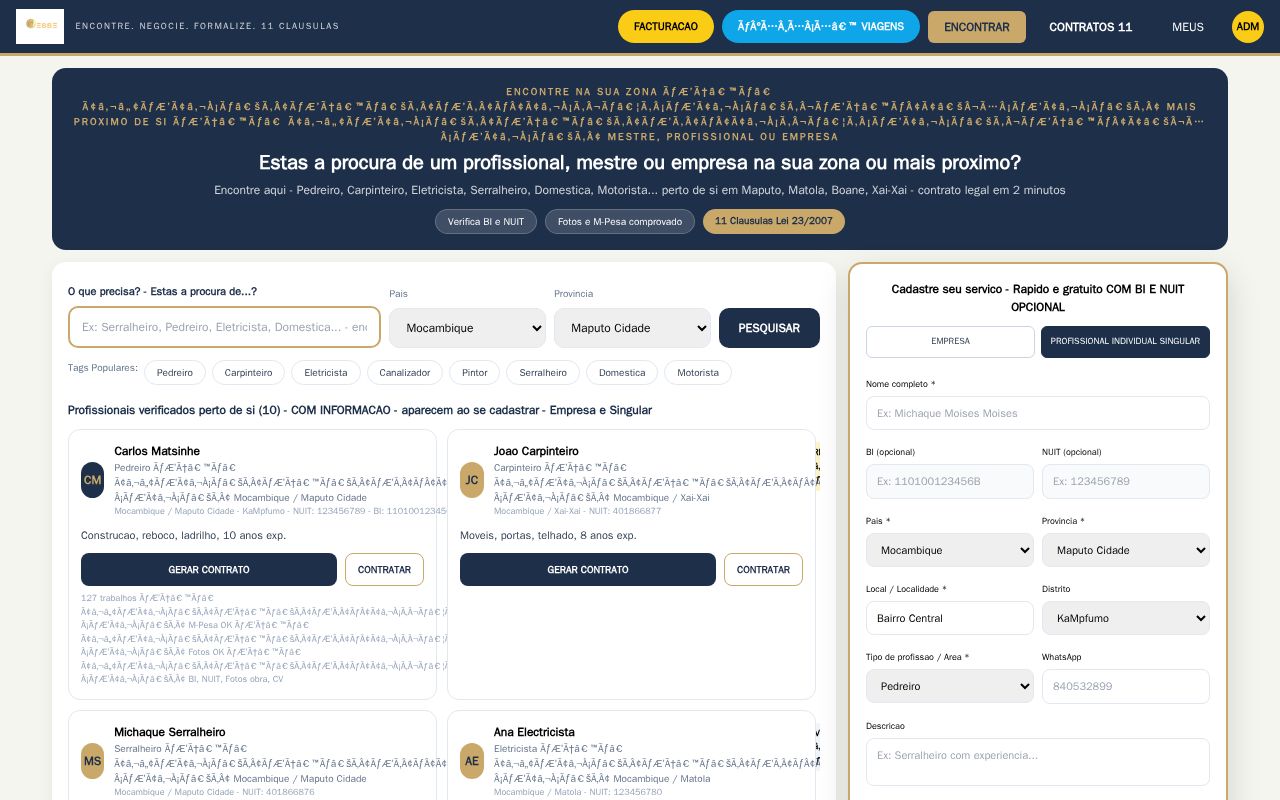Click Carlos Matsinhe's CM avatar
1280x800 pixels.
point(92,480)
